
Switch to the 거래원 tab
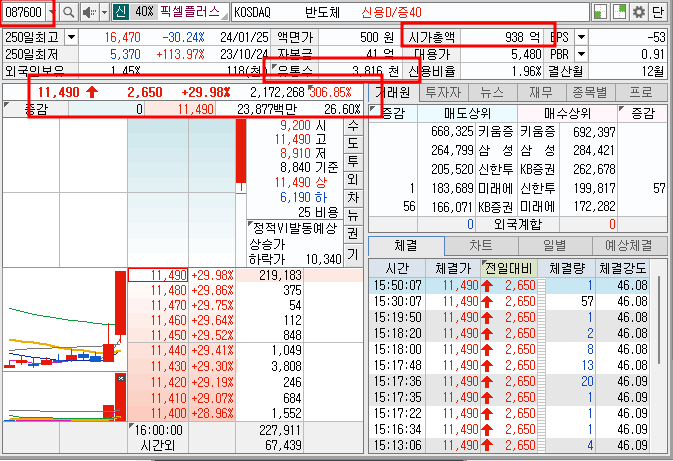tap(393, 92)
